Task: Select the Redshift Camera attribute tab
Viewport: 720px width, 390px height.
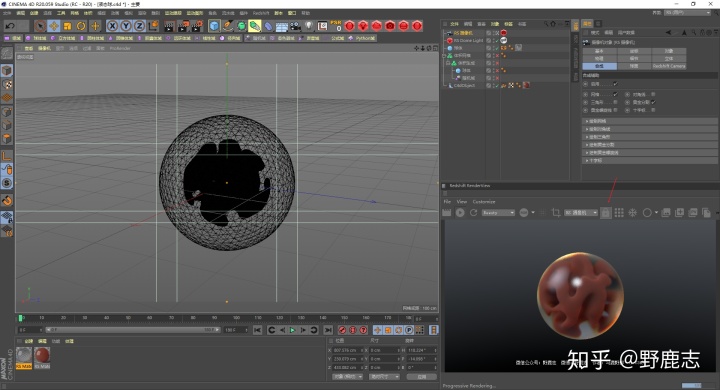Action: click(669, 66)
